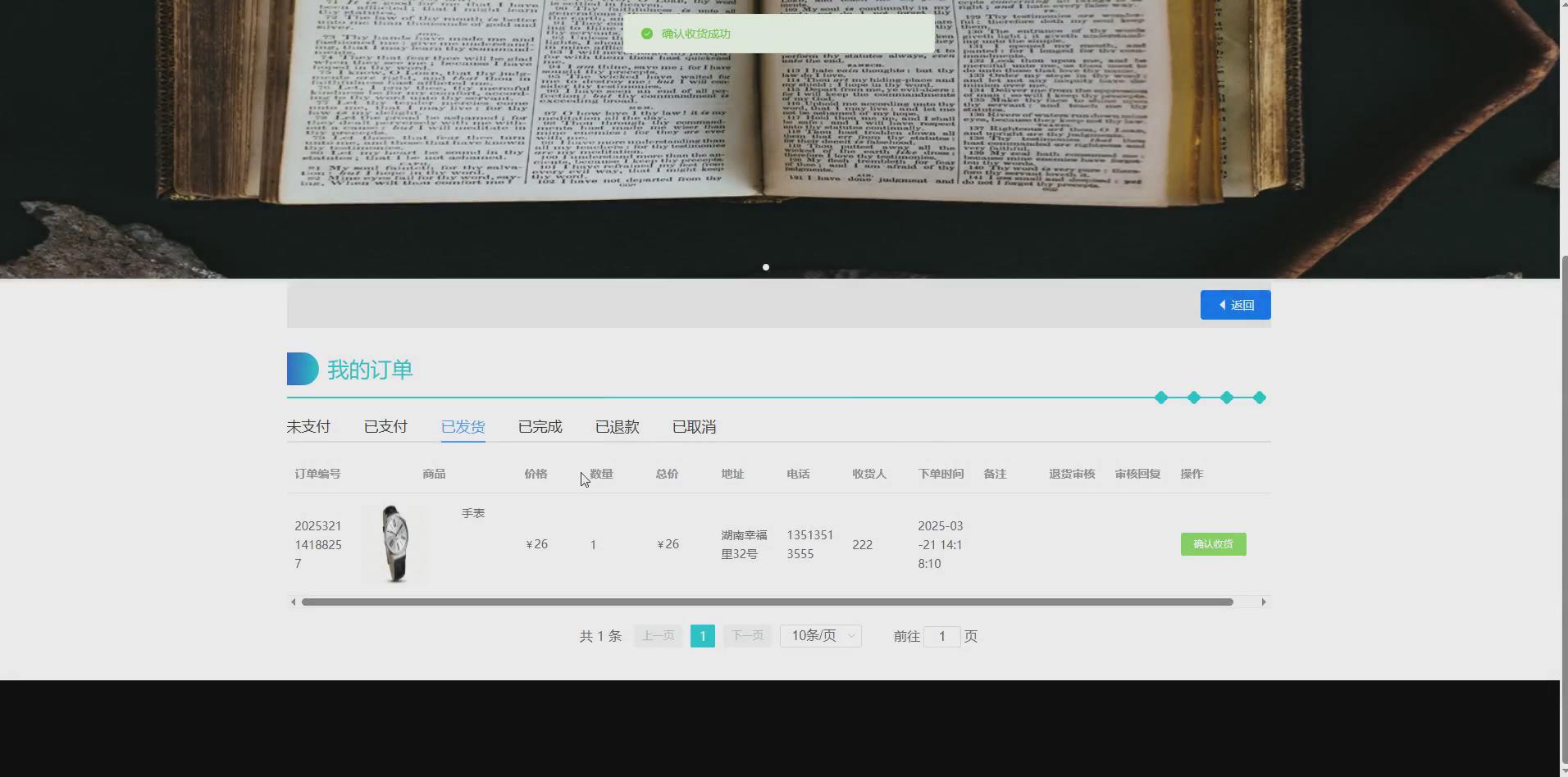Click the 收货人 column header
1568x777 pixels.
tap(869, 474)
